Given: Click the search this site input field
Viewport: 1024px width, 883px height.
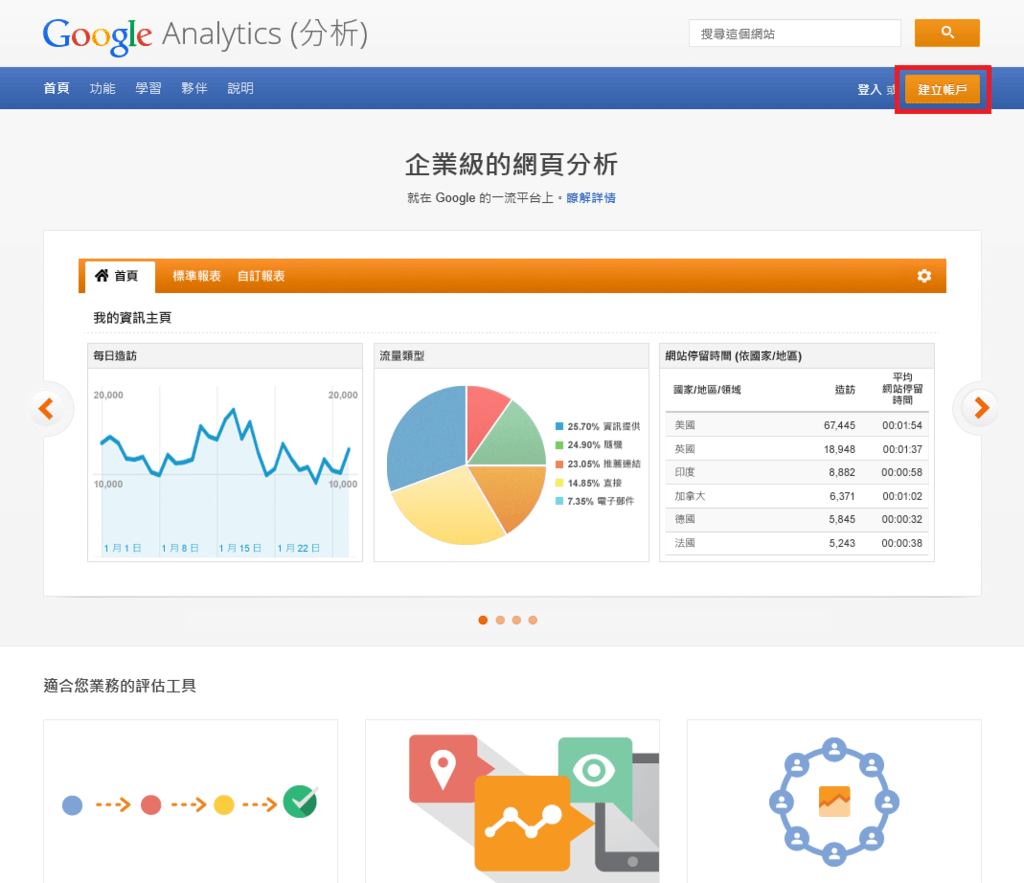Looking at the screenshot, I should tap(795, 33).
